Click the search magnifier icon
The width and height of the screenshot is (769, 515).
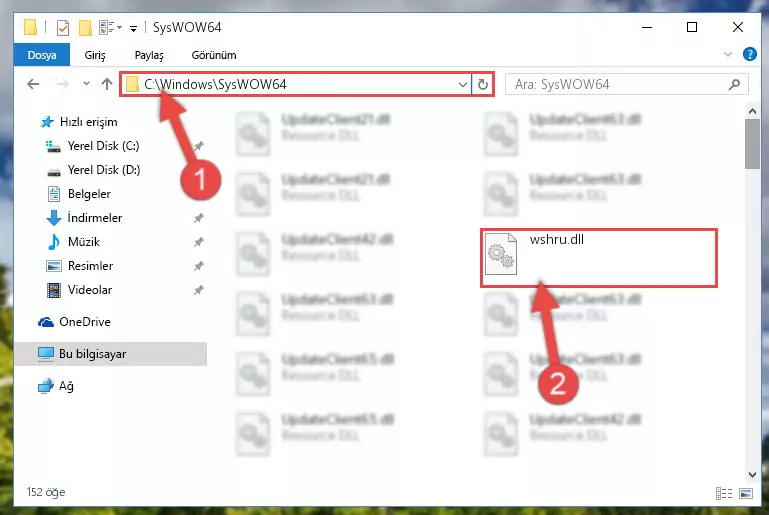click(734, 84)
